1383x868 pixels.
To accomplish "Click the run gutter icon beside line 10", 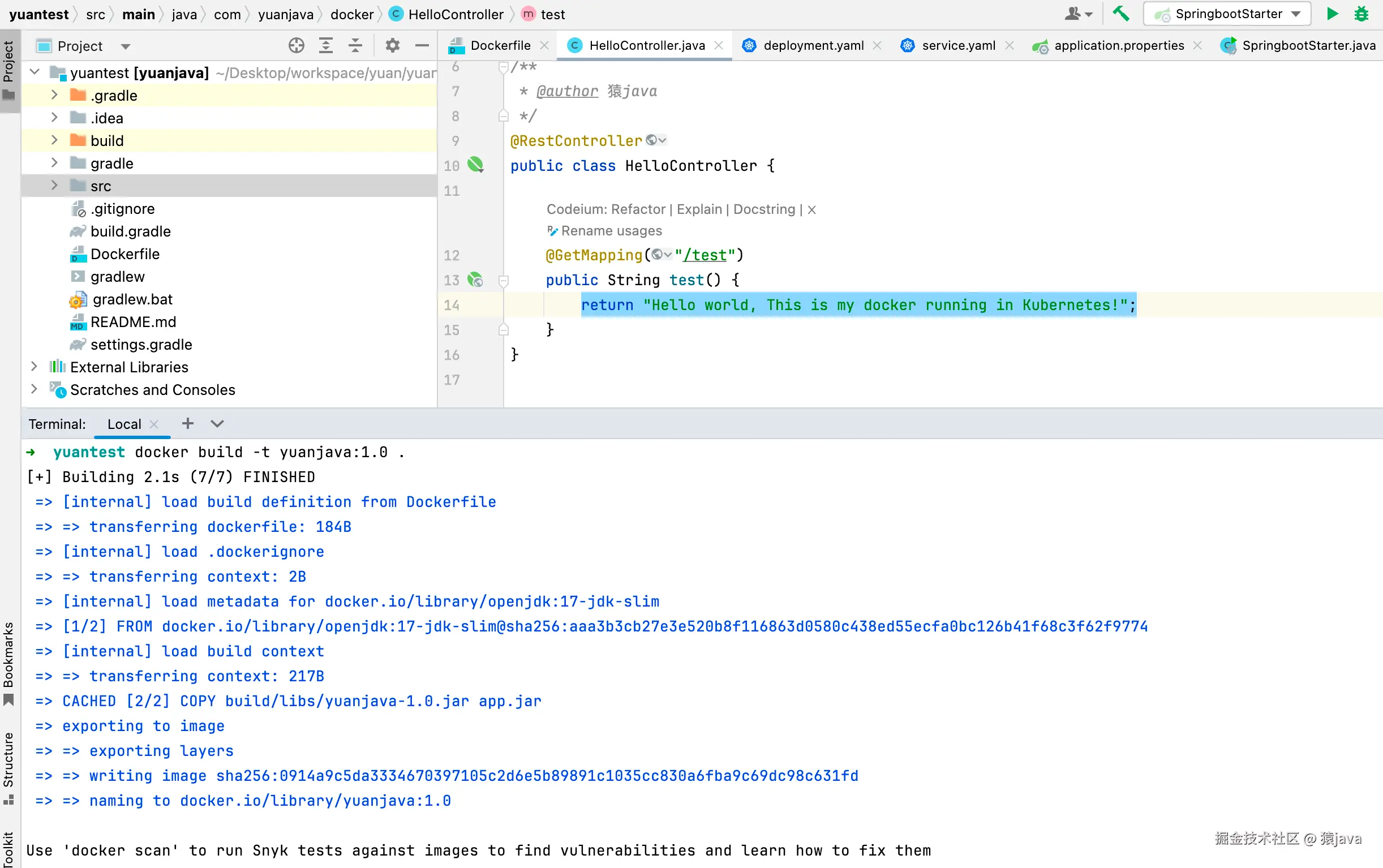I will (476, 165).
